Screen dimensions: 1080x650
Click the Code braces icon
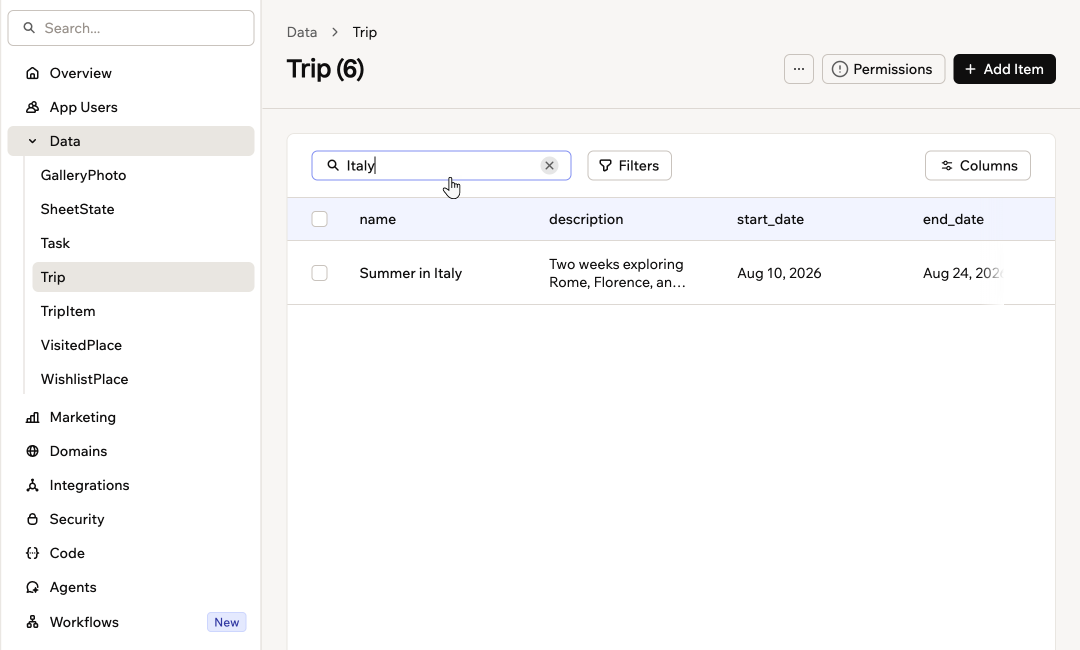[32, 553]
